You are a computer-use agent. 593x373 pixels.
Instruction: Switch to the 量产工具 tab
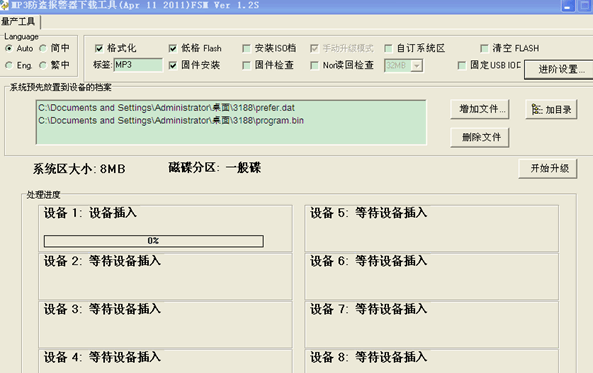[18, 22]
